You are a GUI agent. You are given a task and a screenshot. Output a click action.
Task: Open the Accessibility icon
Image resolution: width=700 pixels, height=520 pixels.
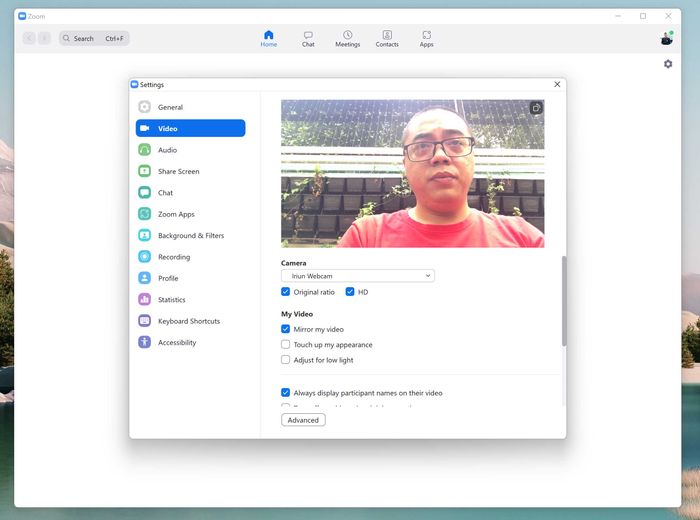click(x=144, y=342)
